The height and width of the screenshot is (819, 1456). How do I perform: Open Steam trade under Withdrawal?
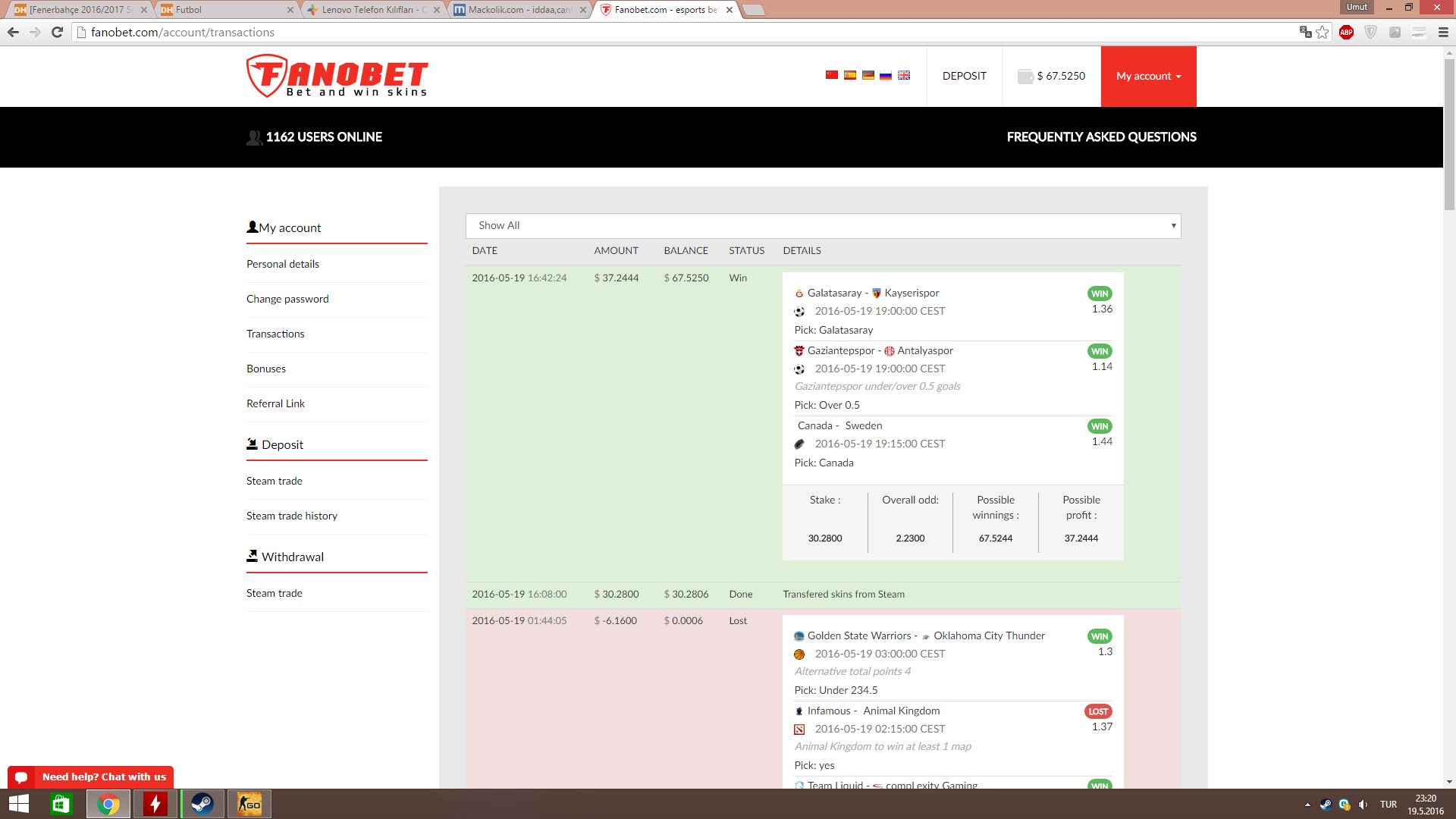274,593
